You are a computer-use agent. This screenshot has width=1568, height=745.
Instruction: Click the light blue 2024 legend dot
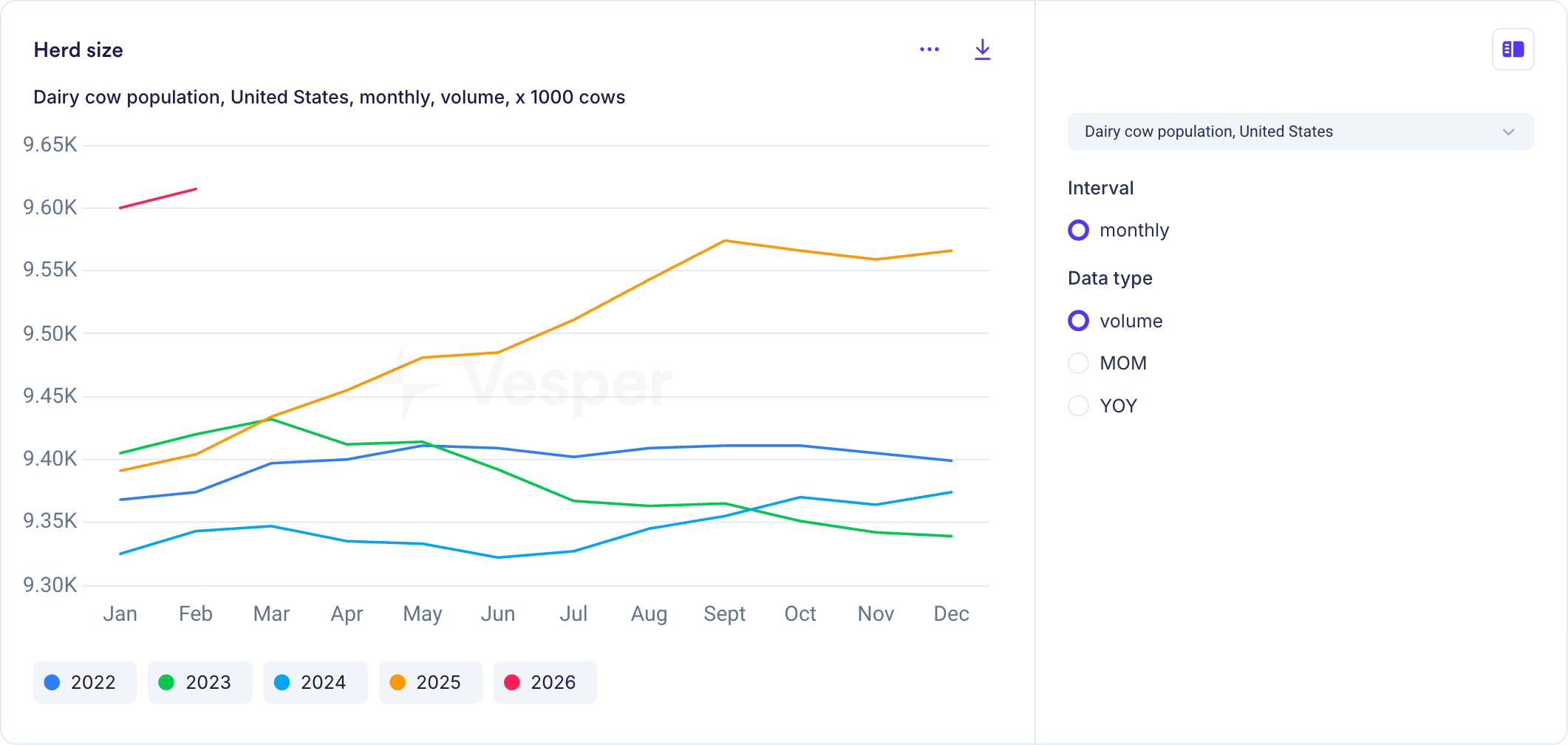tap(282, 682)
